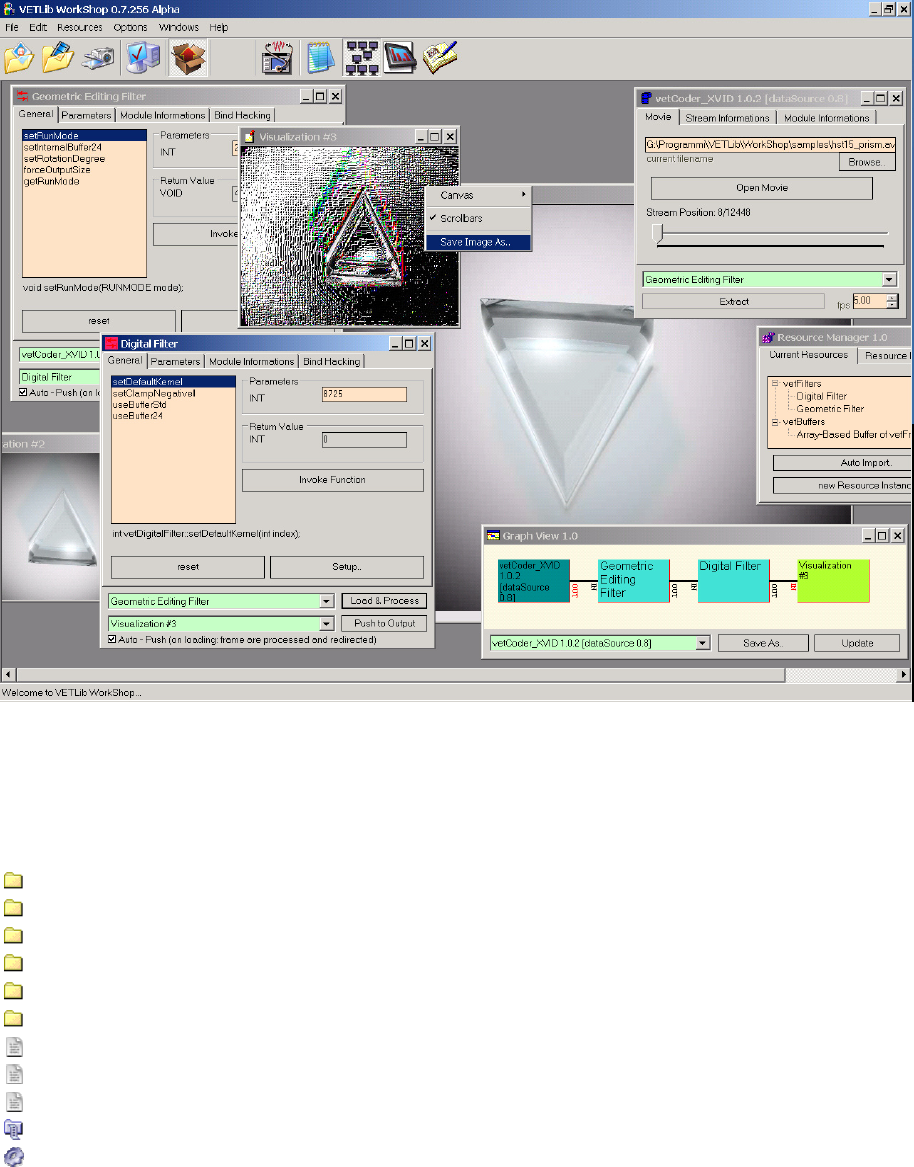Select setClampNegatival in the function list
The image size is (914, 1167).
[154, 394]
